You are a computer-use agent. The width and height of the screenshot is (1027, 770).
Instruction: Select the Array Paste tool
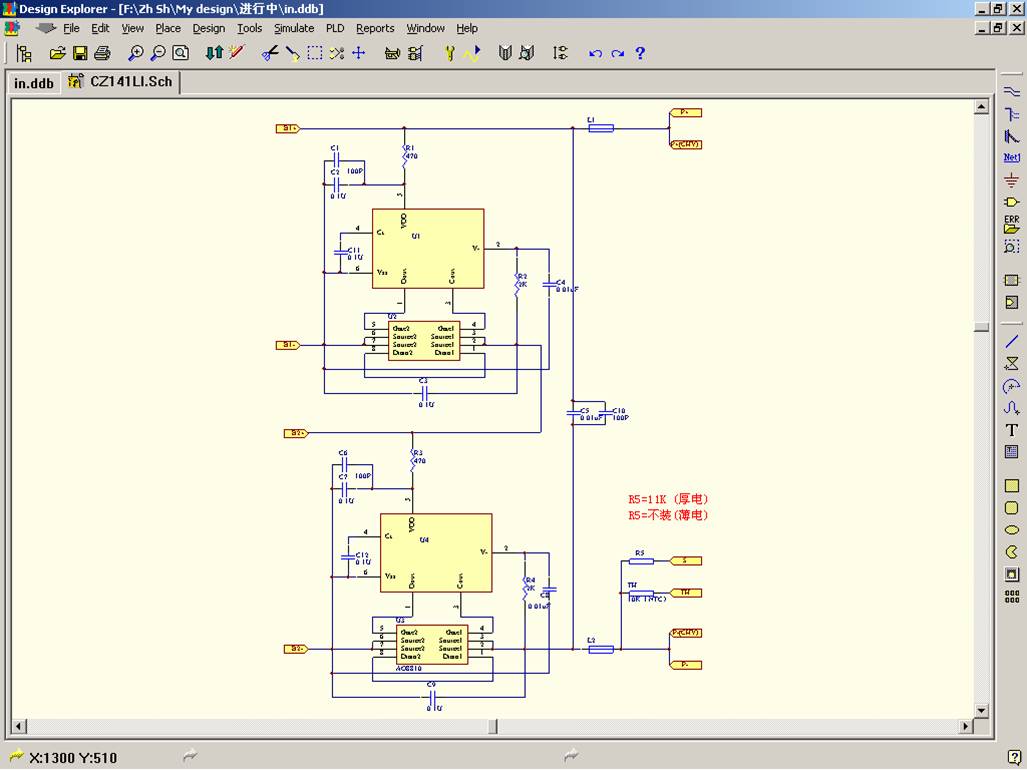(x=1012, y=596)
